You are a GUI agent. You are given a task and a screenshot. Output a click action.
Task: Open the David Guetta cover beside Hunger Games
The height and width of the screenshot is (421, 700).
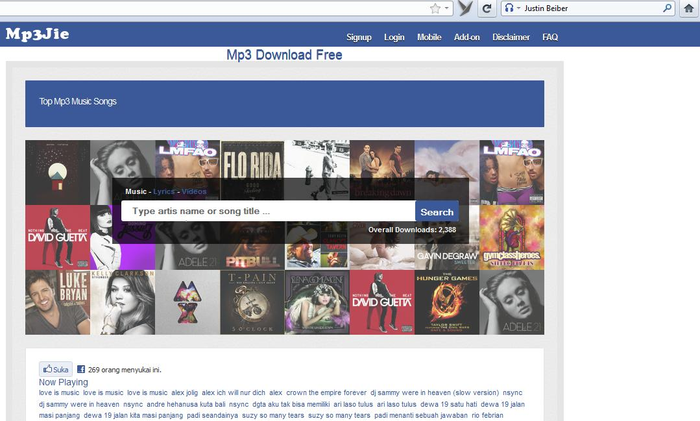[x=382, y=302]
